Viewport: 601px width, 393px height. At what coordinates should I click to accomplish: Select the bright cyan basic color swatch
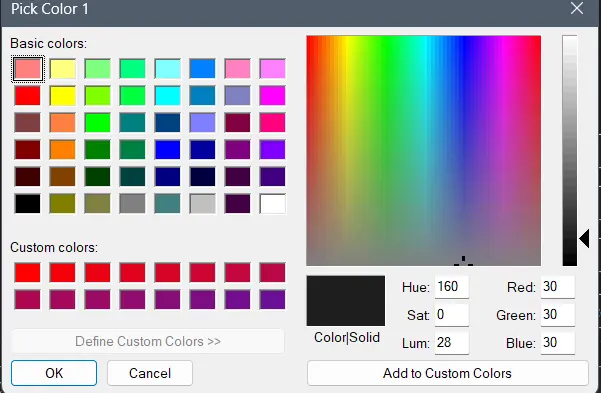pyautogui.click(x=167, y=95)
